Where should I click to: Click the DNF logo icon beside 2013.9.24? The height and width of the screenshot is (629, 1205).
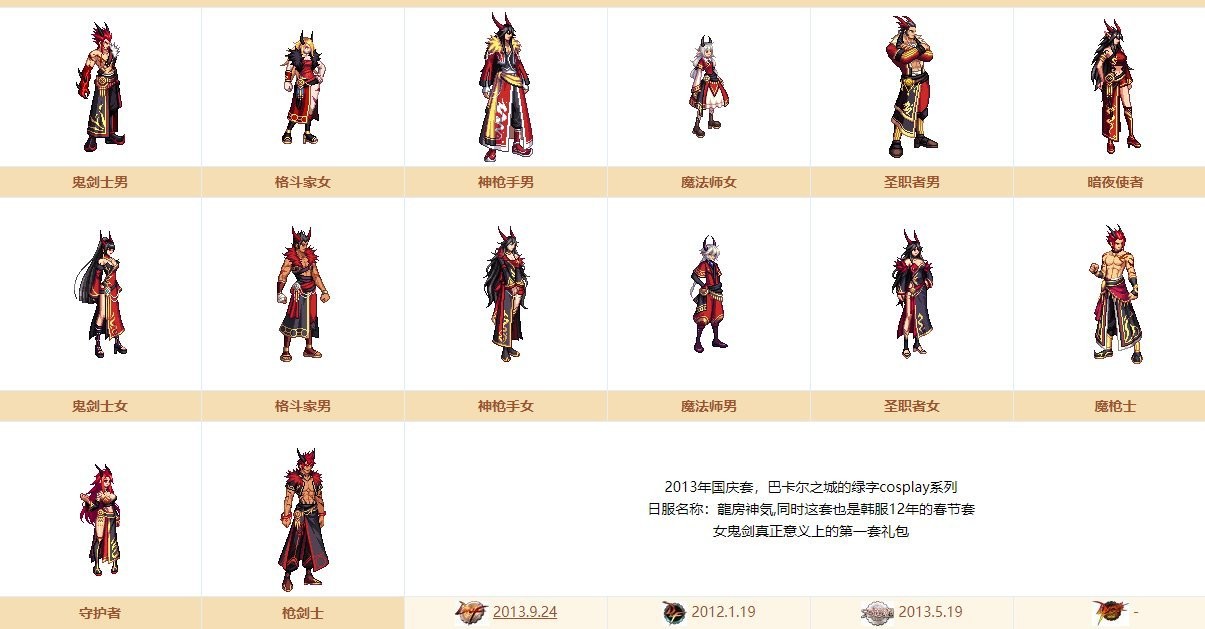471,612
